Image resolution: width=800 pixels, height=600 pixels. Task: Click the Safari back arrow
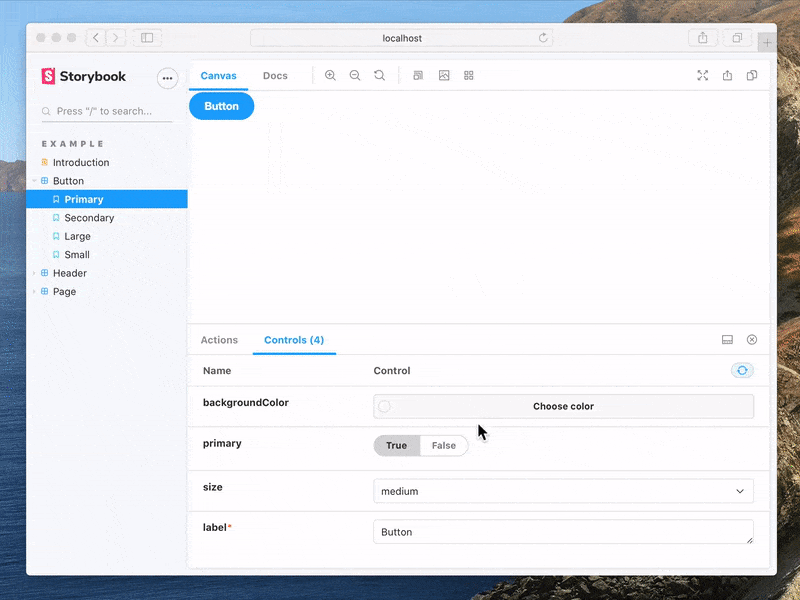[x=96, y=38]
